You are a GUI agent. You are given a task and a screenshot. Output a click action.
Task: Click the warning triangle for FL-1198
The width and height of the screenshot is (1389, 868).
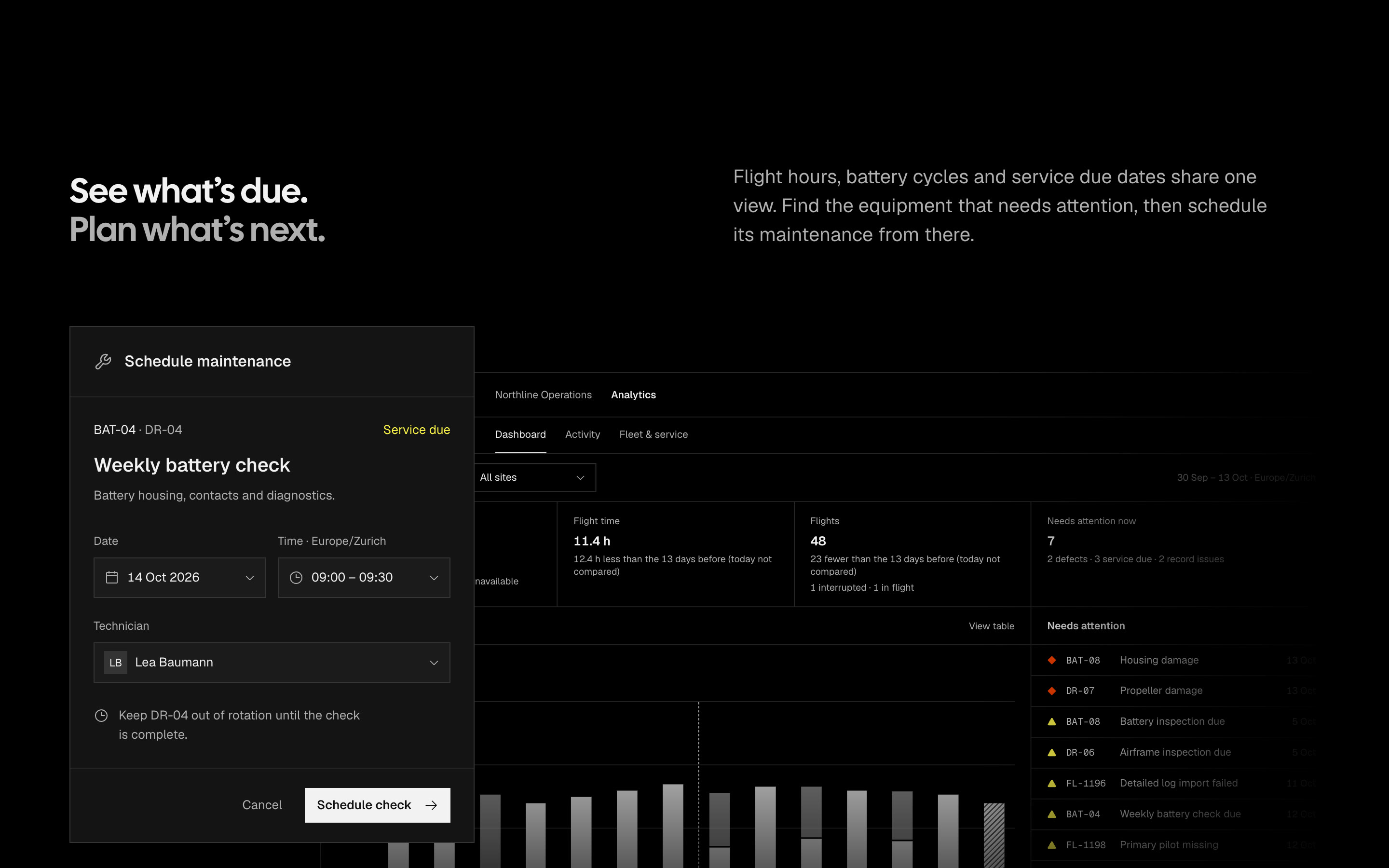click(x=1052, y=845)
